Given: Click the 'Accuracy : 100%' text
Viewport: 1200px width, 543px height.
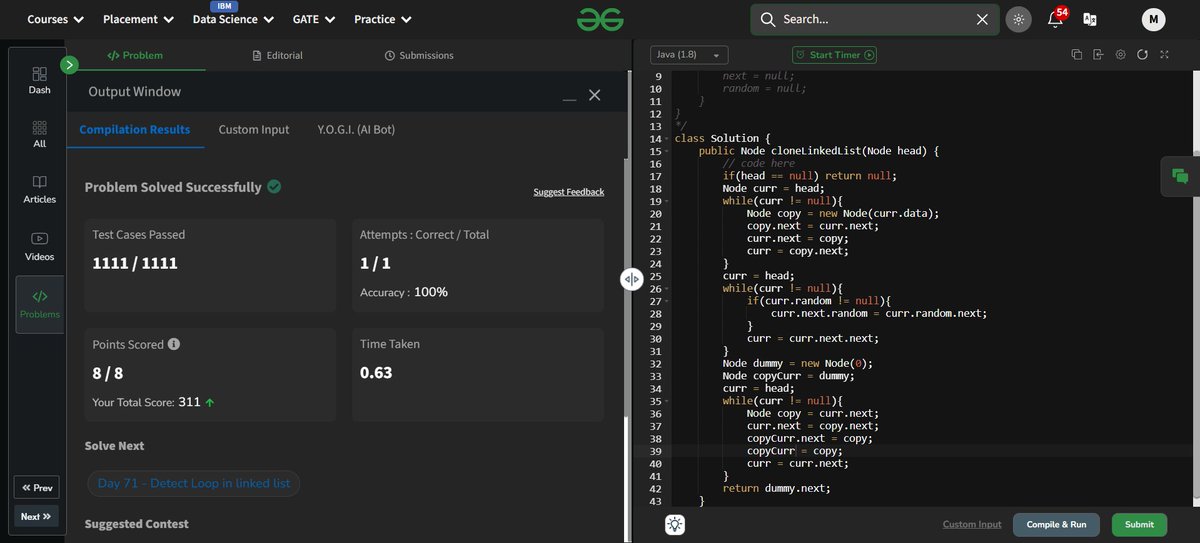Looking at the screenshot, I should (x=404, y=292).
